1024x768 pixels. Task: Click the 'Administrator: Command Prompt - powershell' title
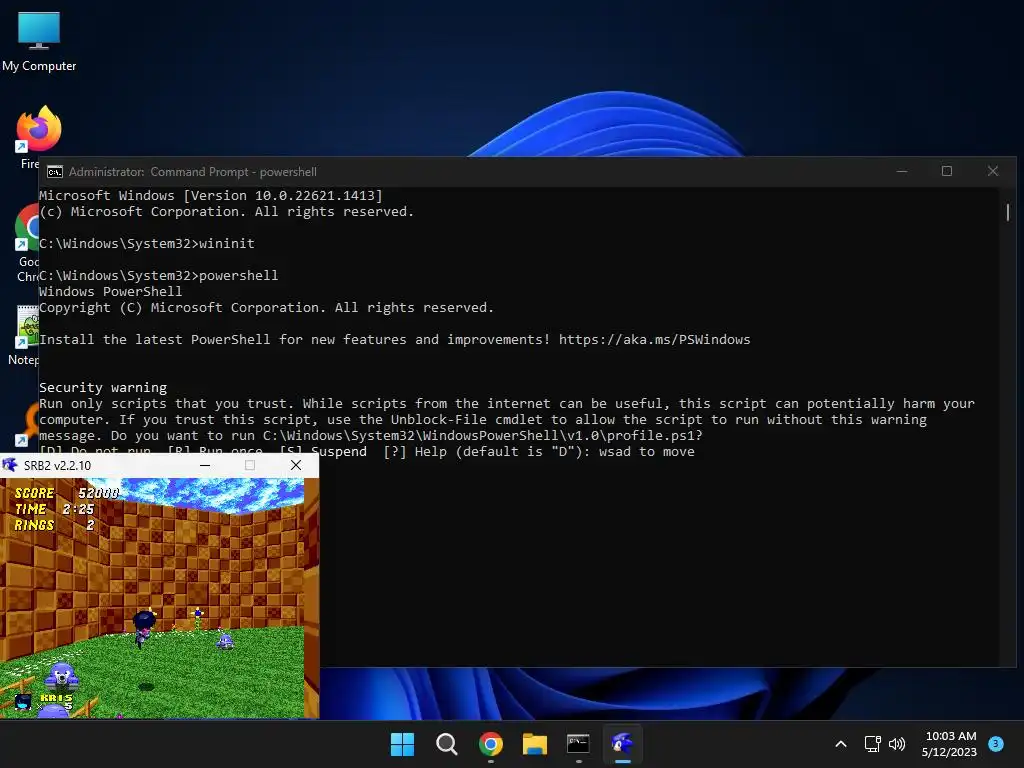193,172
